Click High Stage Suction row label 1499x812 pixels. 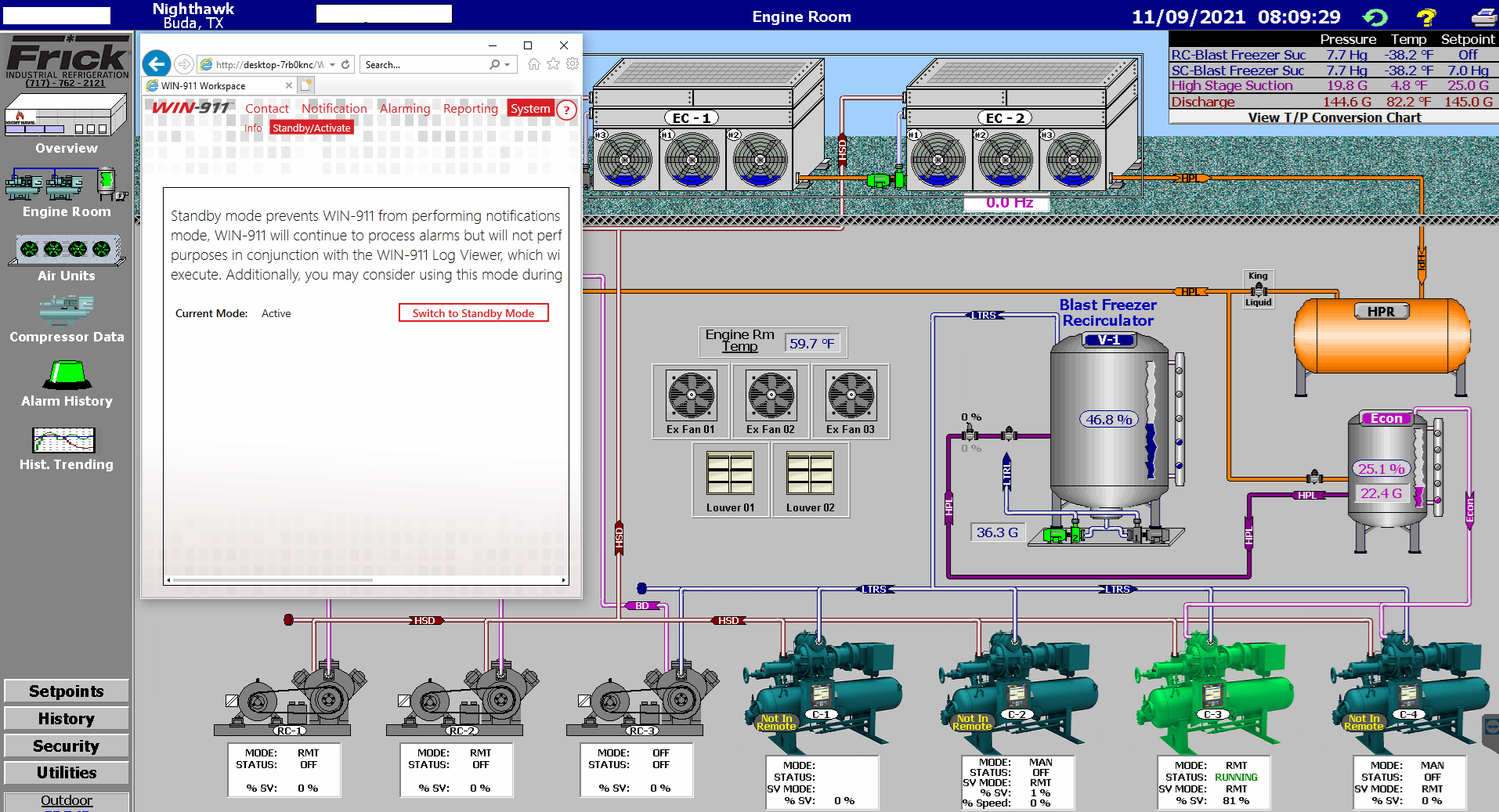click(x=1232, y=86)
